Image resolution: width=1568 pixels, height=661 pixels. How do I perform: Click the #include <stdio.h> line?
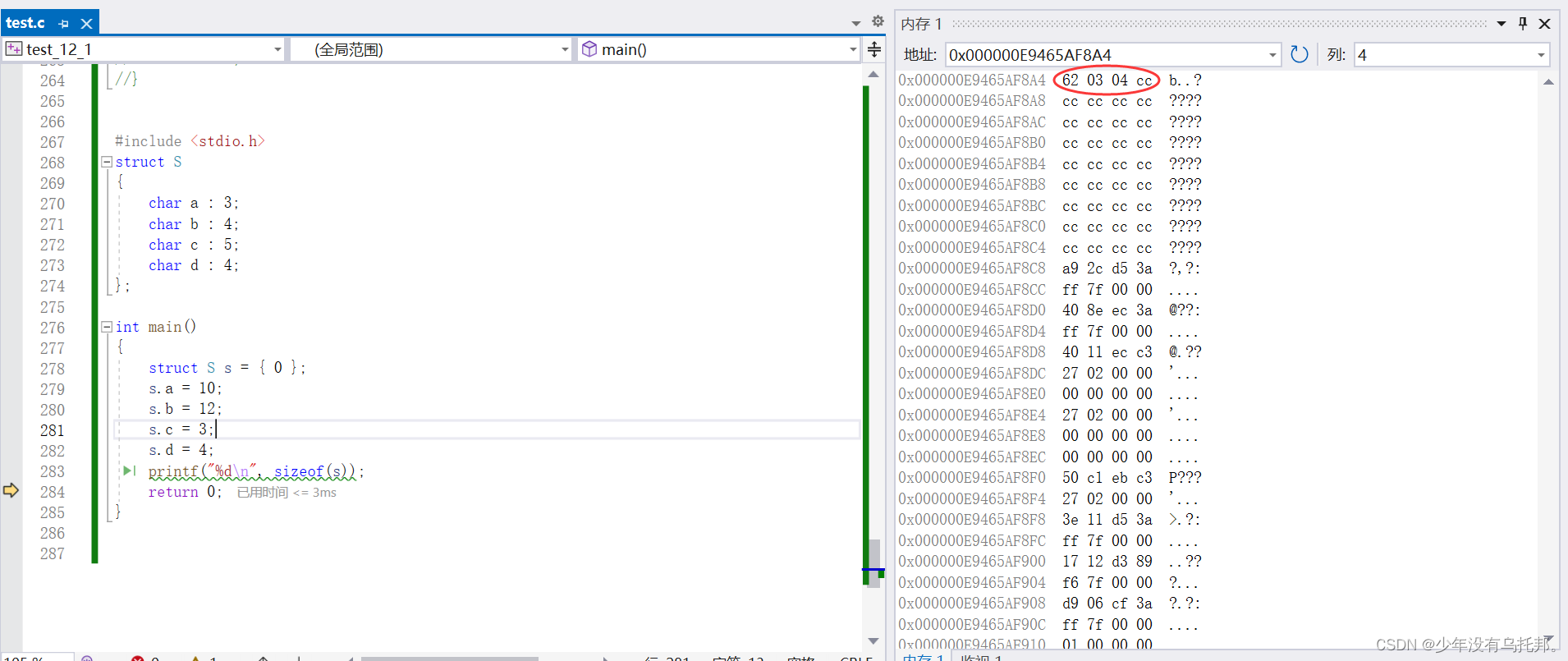coord(190,141)
